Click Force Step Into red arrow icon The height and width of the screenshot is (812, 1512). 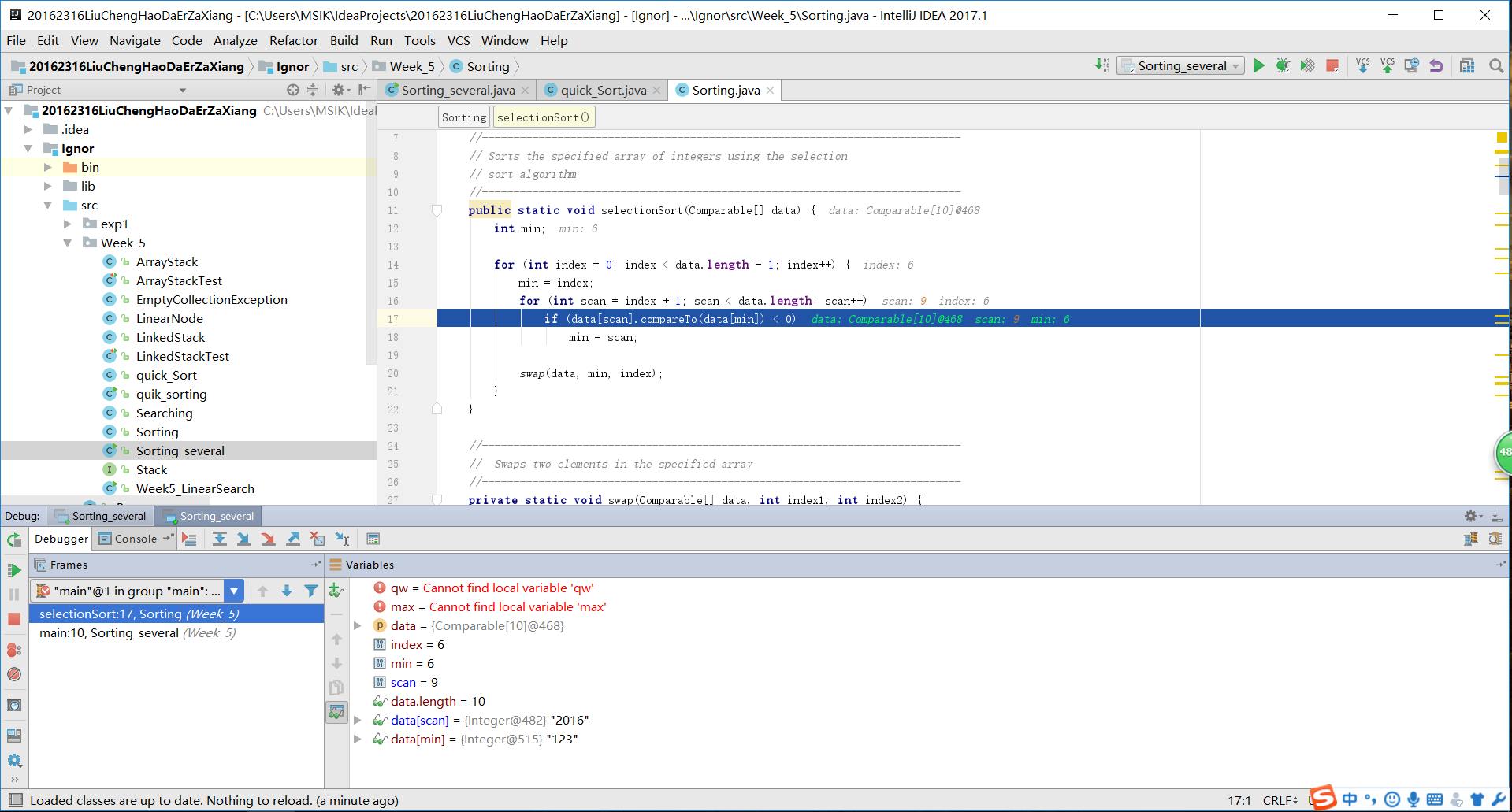(x=269, y=539)
